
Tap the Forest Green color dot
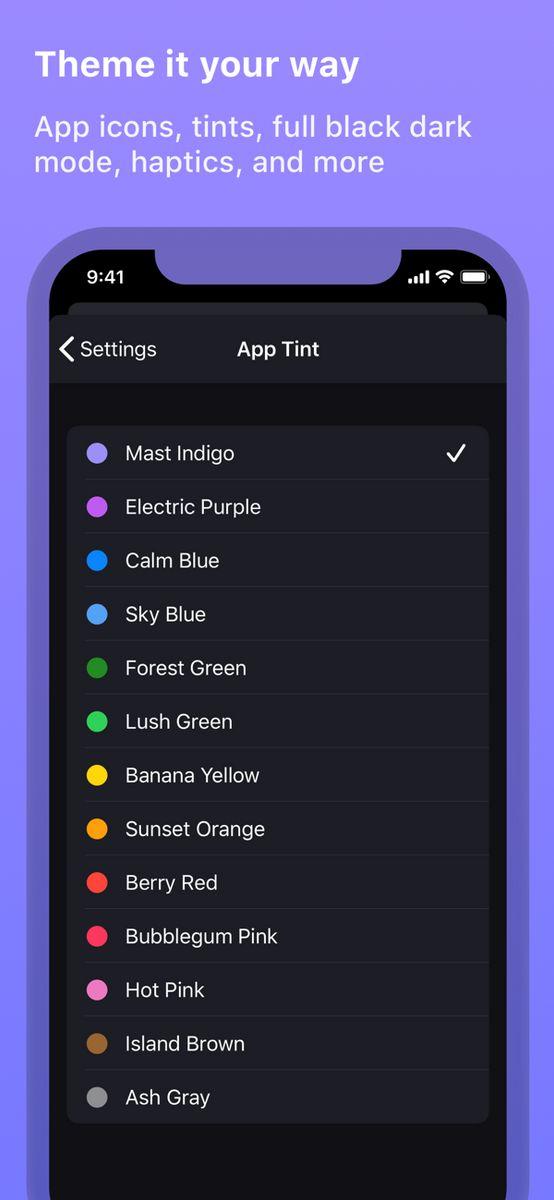click(x=97, y=668)
